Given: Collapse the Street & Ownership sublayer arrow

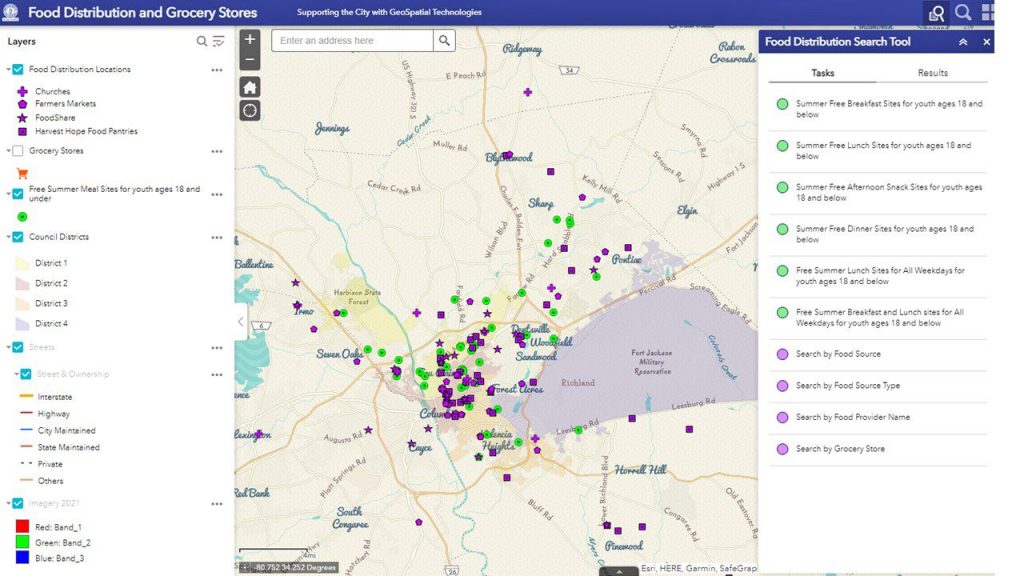Looking at the screenshot, I should [15, 374].
